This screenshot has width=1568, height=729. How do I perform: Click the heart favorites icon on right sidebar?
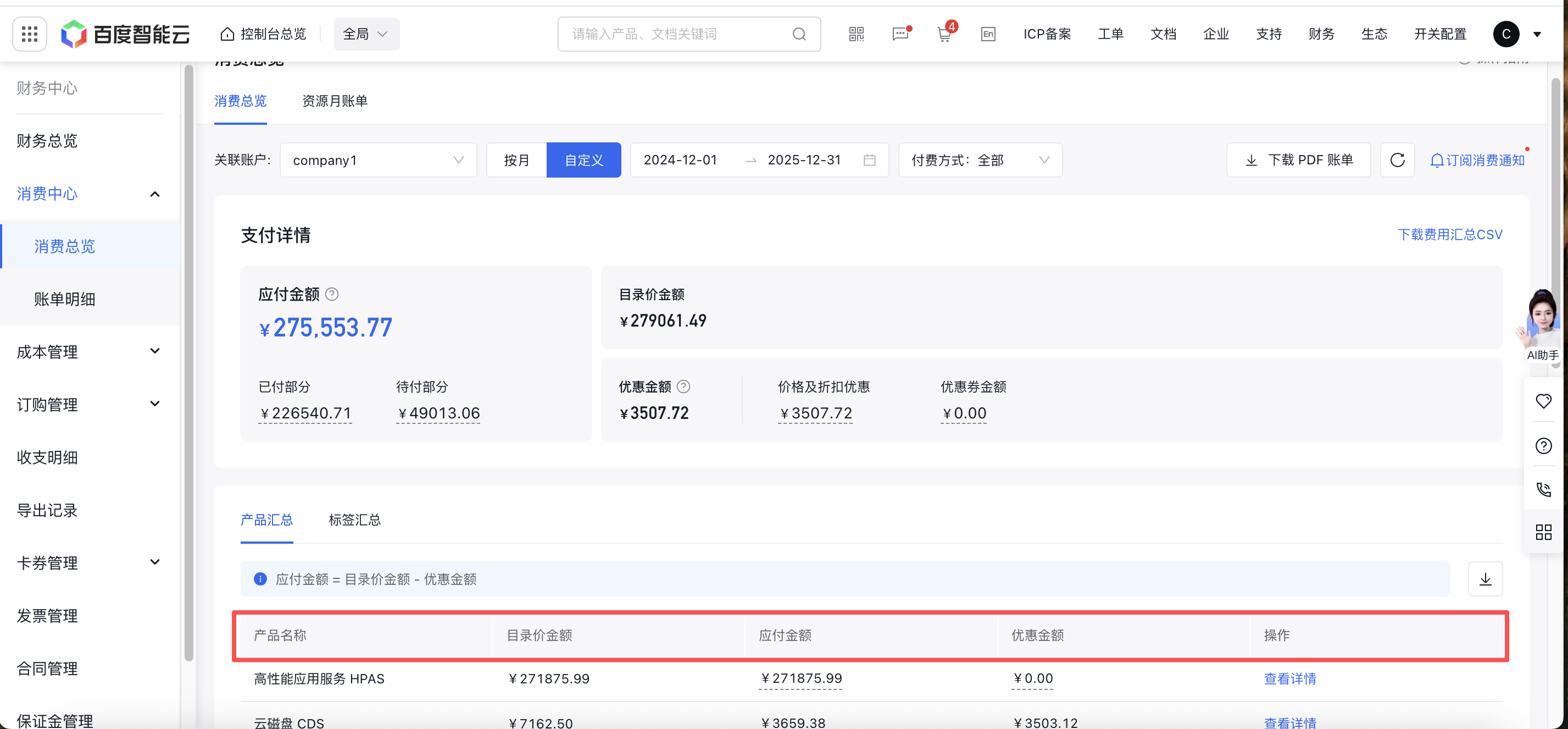[x=1543, y=401]
